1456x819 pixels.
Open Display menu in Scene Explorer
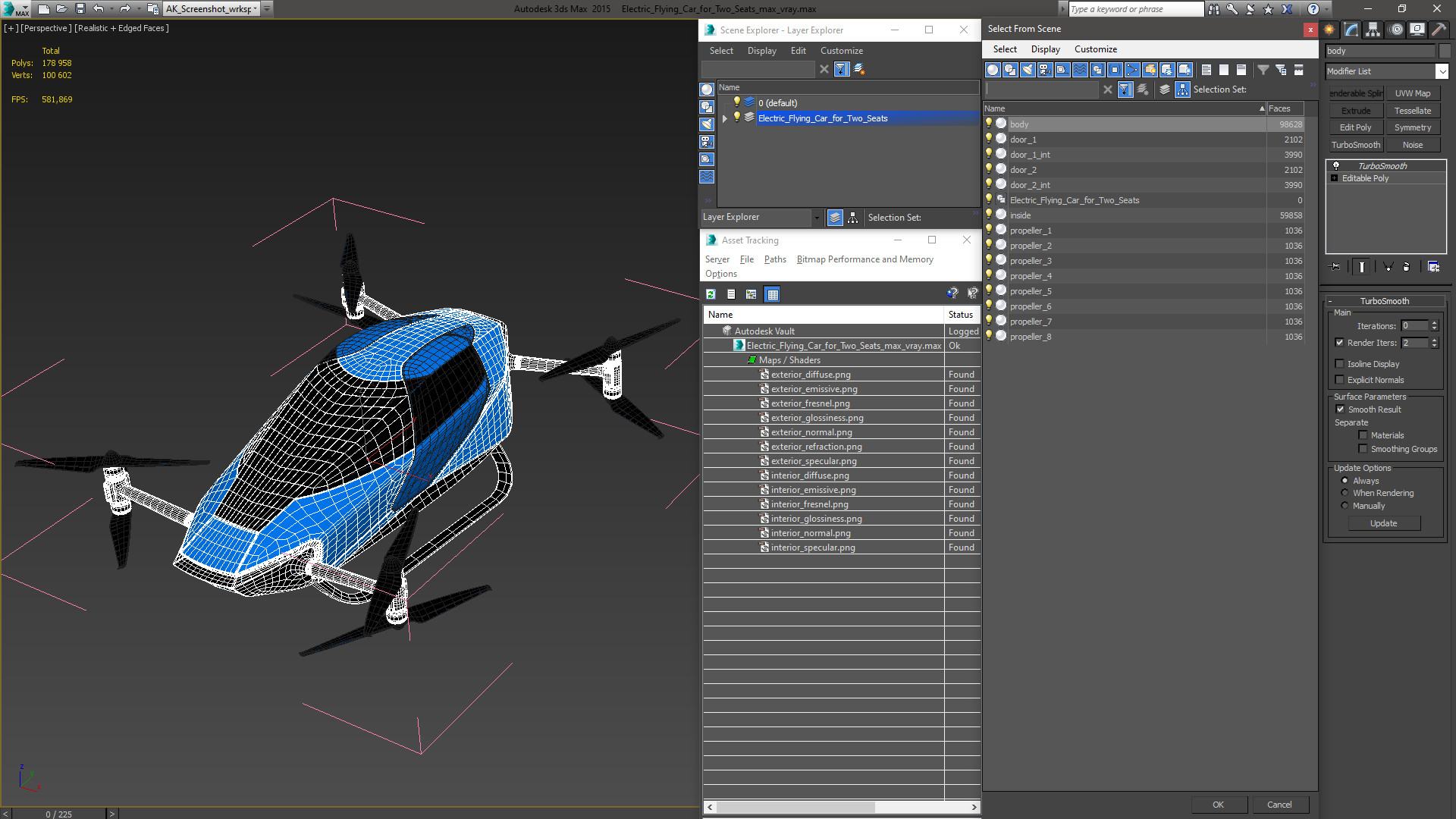761,51
